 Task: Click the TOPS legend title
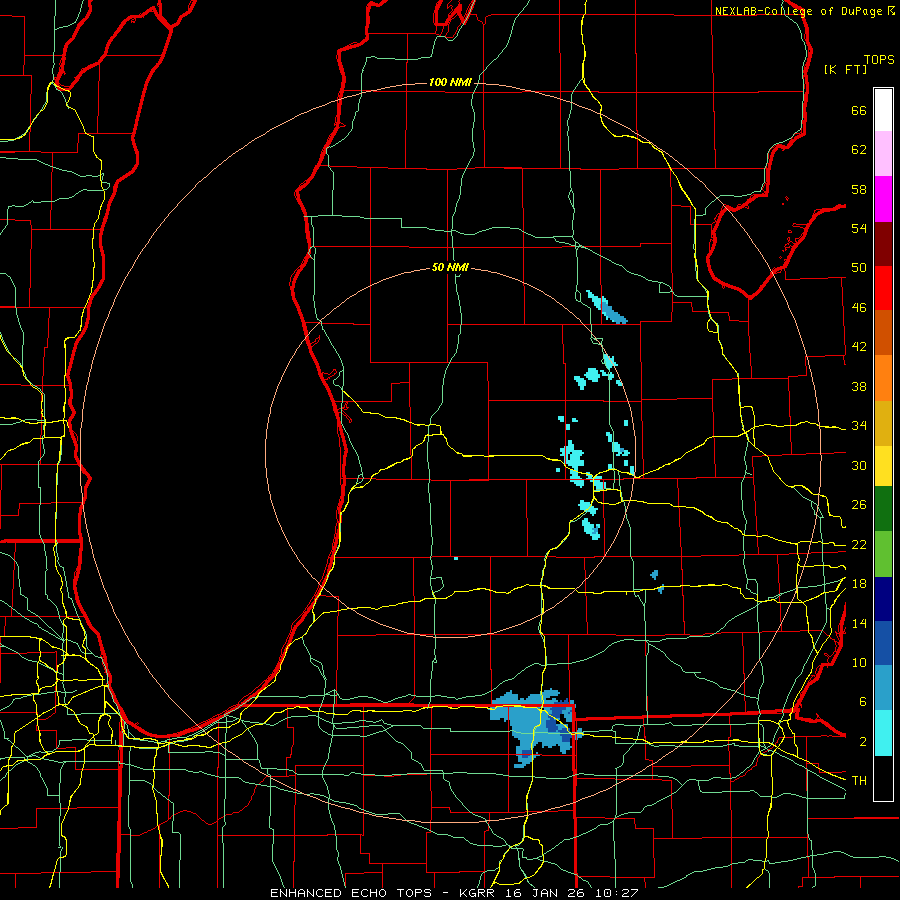pyautogui.click(x=879, y=60)
